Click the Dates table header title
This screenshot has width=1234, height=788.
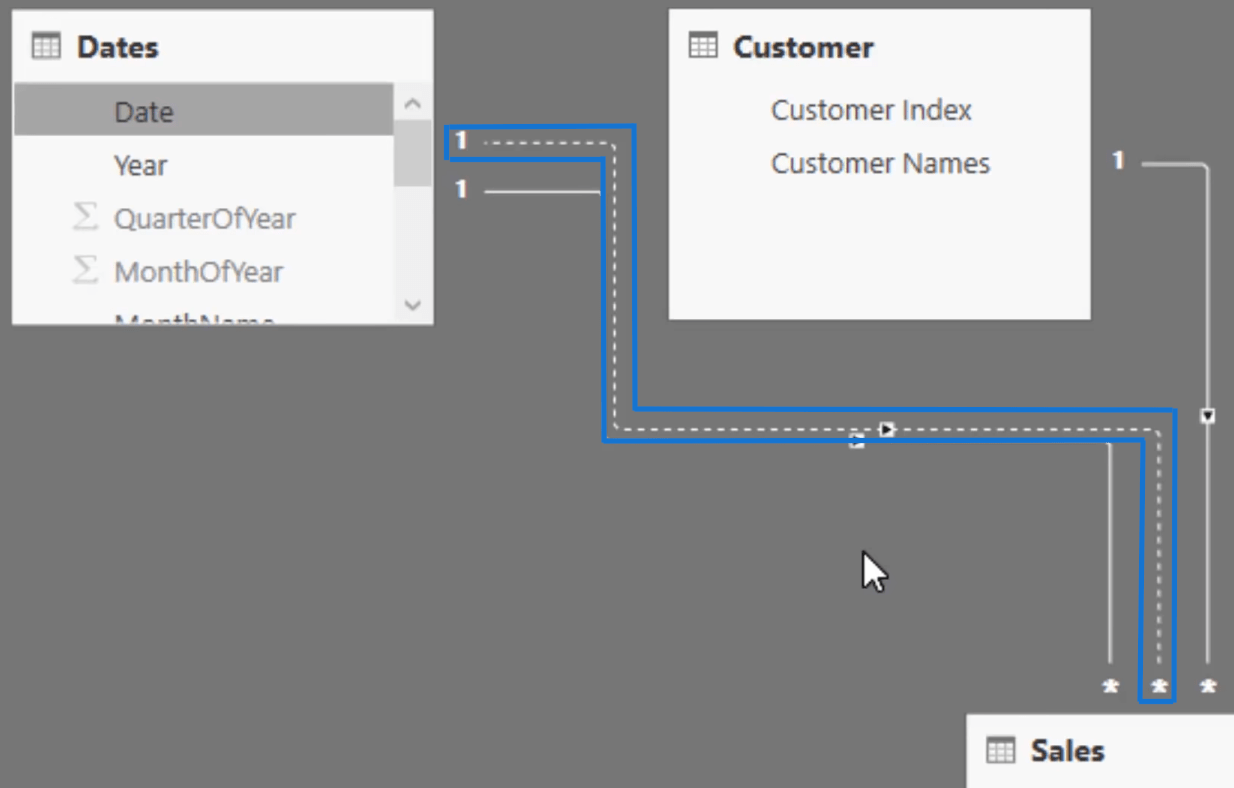tap(117, 47)
